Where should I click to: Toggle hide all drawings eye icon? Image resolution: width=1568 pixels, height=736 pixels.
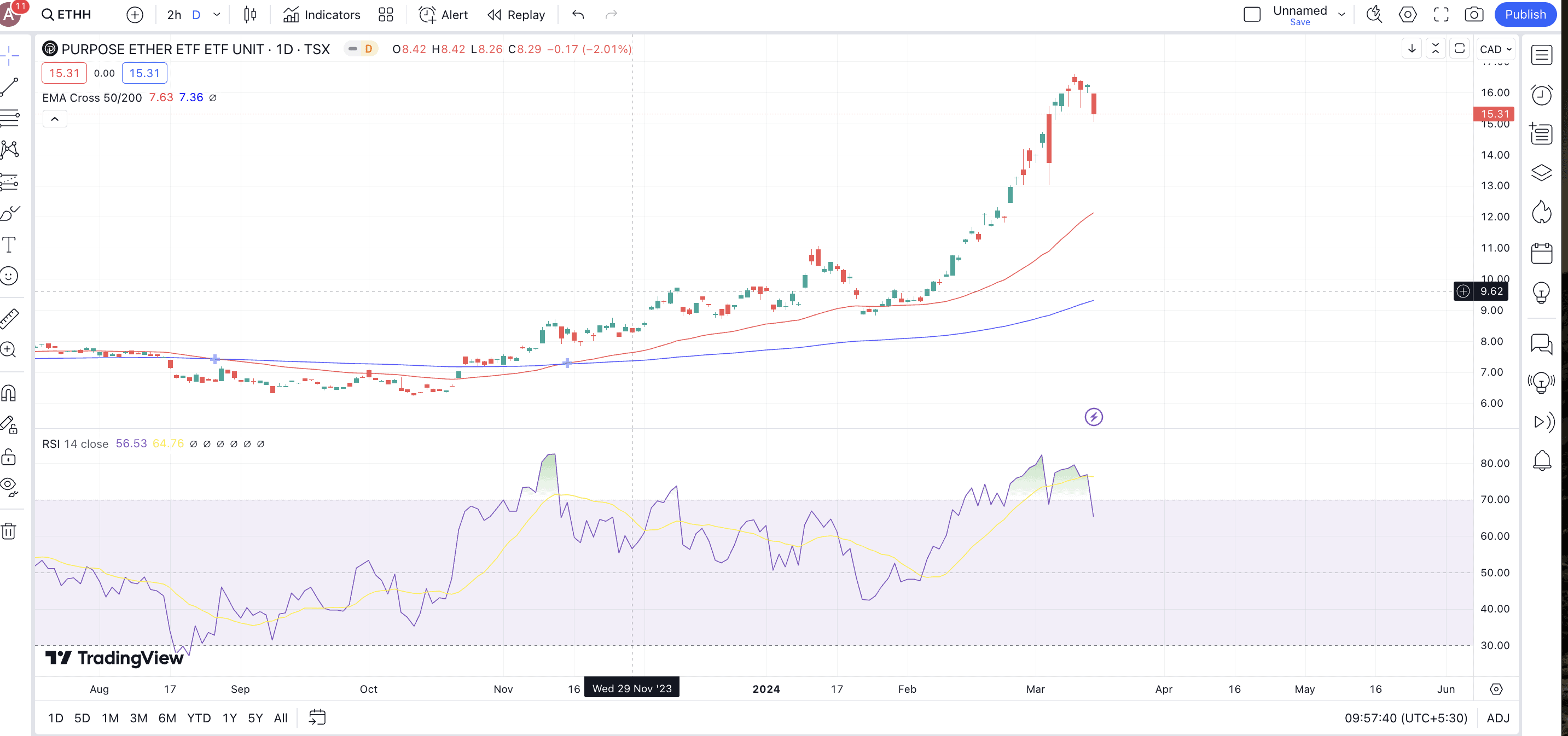9,486
